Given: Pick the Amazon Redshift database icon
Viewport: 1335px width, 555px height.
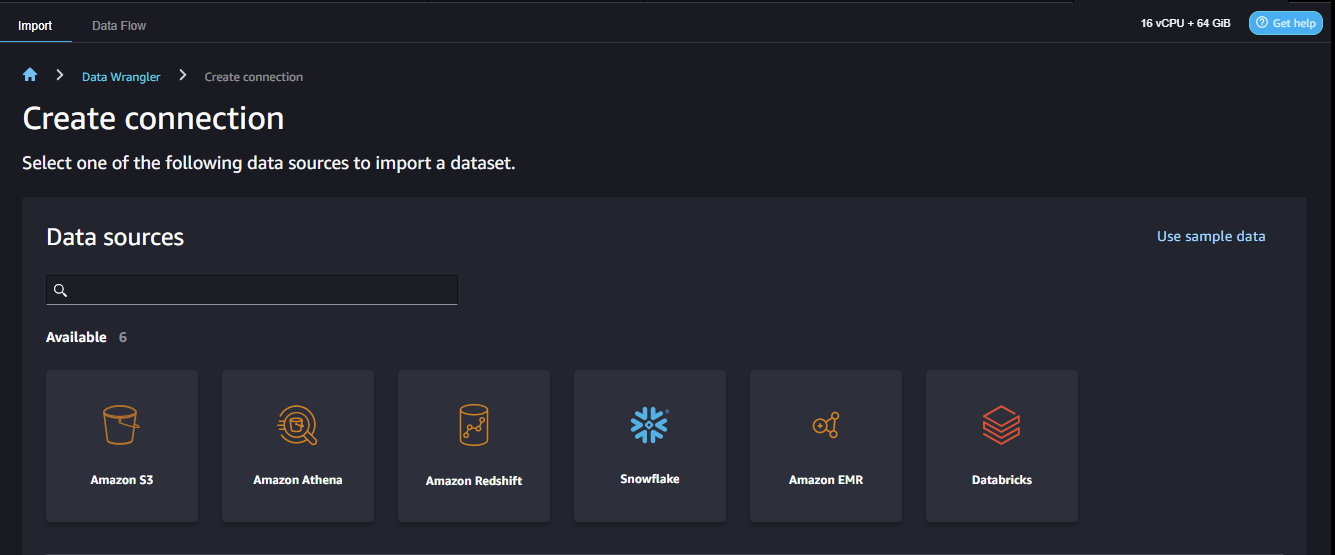Looking at the screenshot, I should coord(474,425).
